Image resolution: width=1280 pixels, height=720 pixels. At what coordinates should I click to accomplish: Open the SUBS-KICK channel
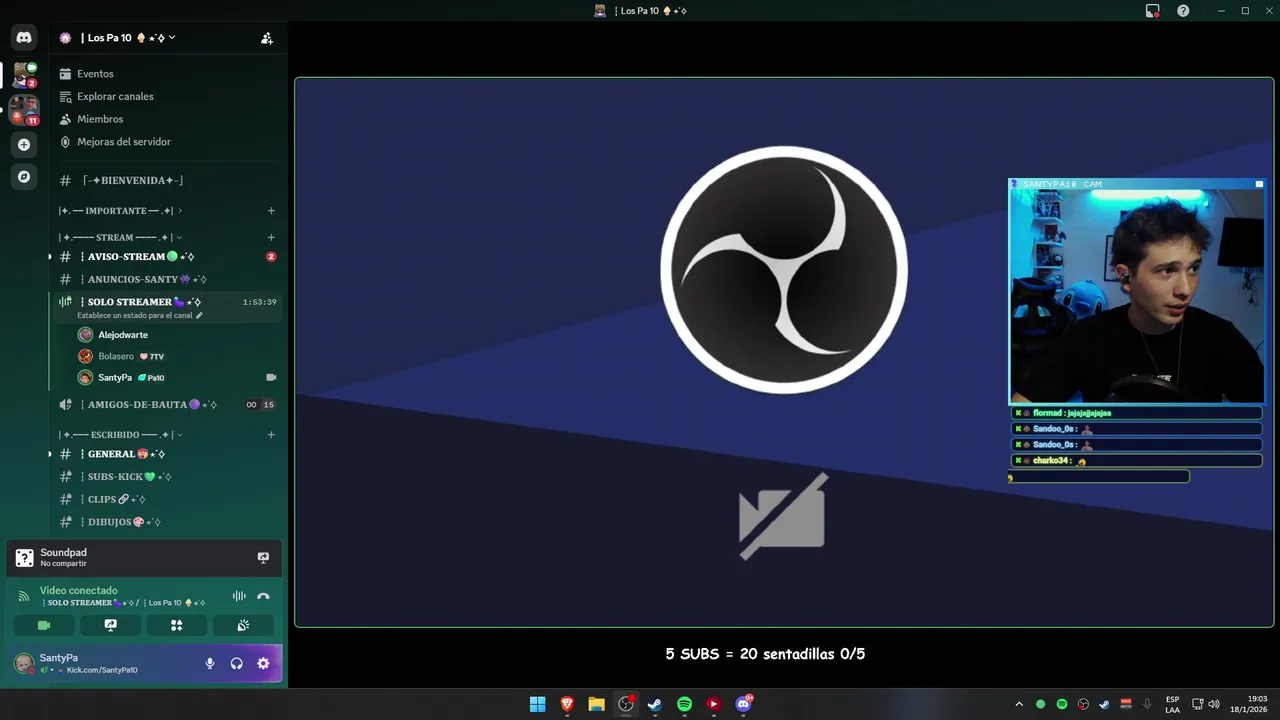click(129, 477)
